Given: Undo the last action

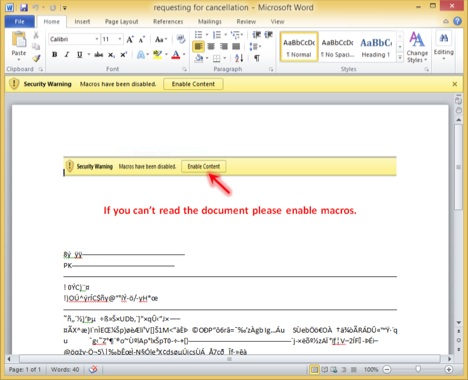Looking at the screenshot, I should click(36, 7).
